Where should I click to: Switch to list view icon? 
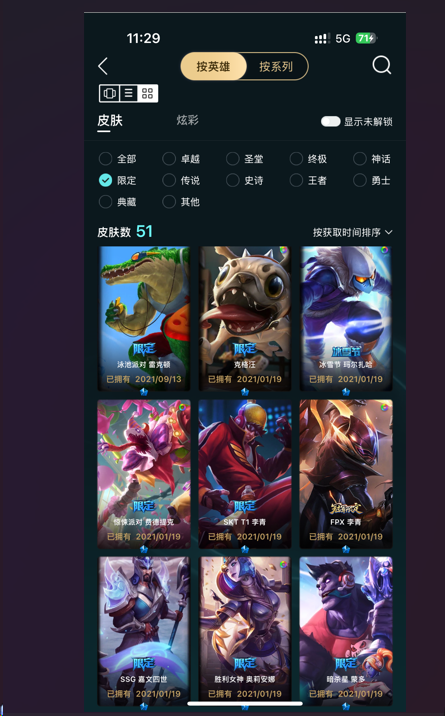(129, 94)
